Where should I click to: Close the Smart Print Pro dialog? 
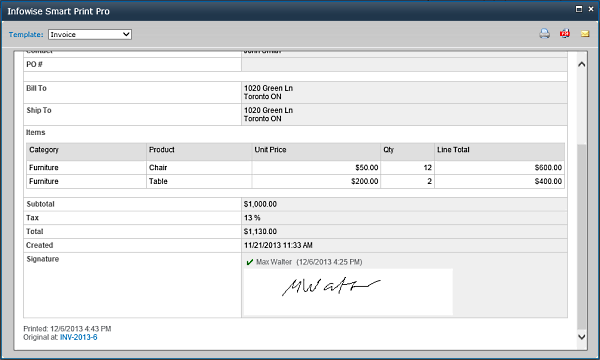591,9
